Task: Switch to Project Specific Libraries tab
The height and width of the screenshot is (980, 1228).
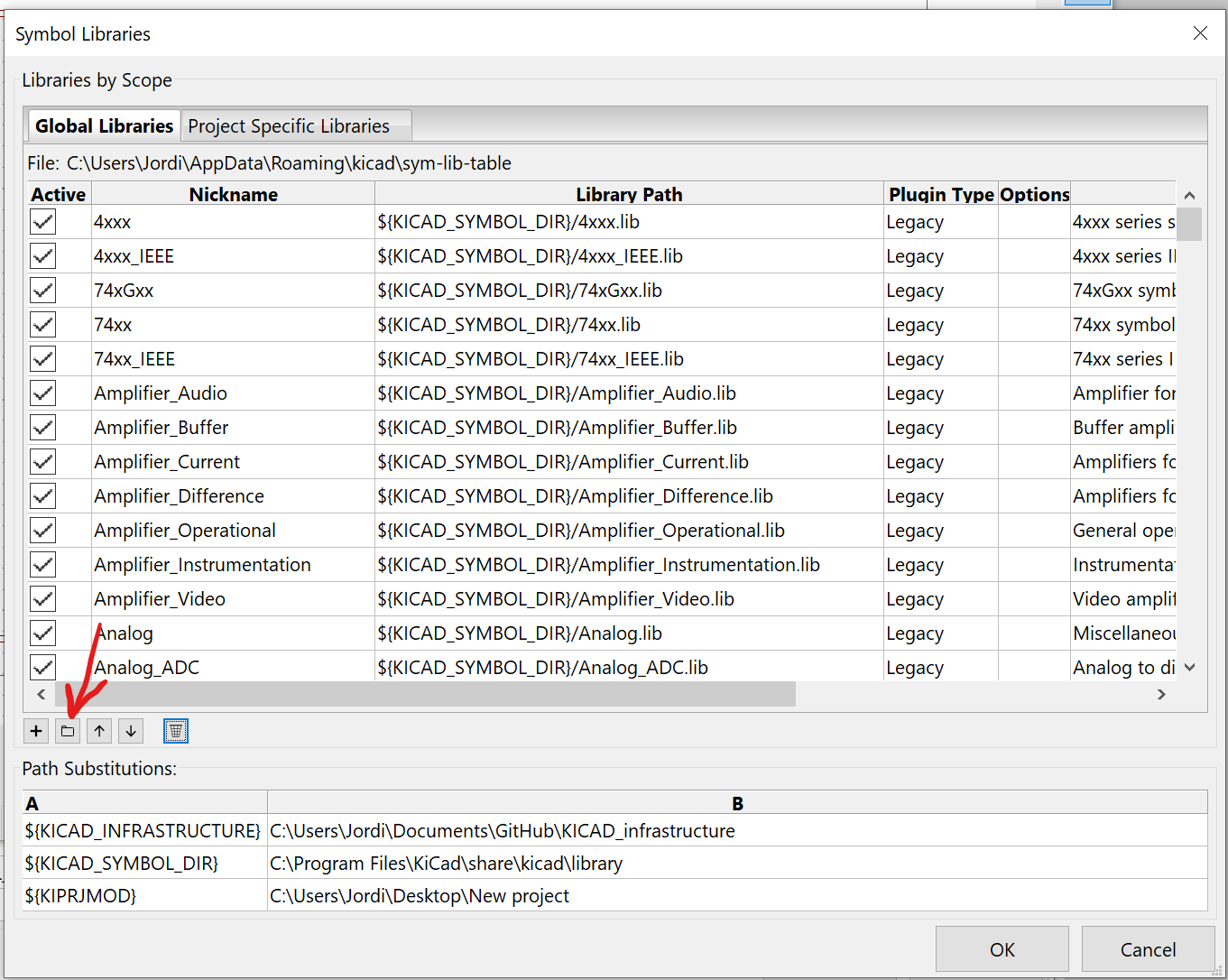Action: [296, 126]
